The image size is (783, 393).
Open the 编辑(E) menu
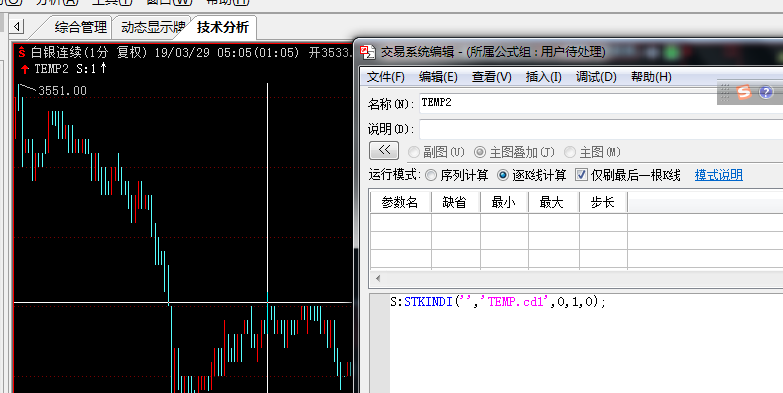coord(438,77)
